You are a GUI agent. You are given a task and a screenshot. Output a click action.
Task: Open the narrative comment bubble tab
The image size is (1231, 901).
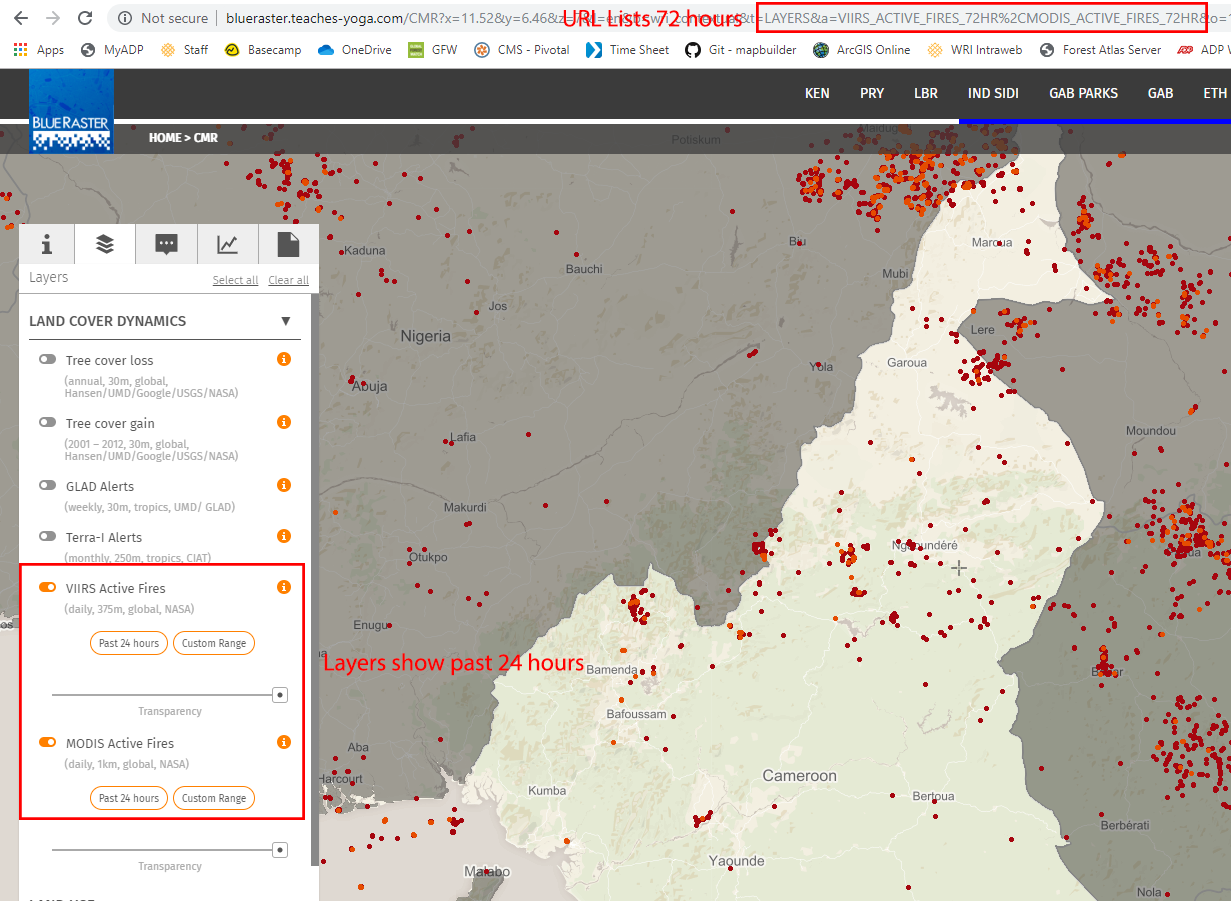(x=167, y=245)
